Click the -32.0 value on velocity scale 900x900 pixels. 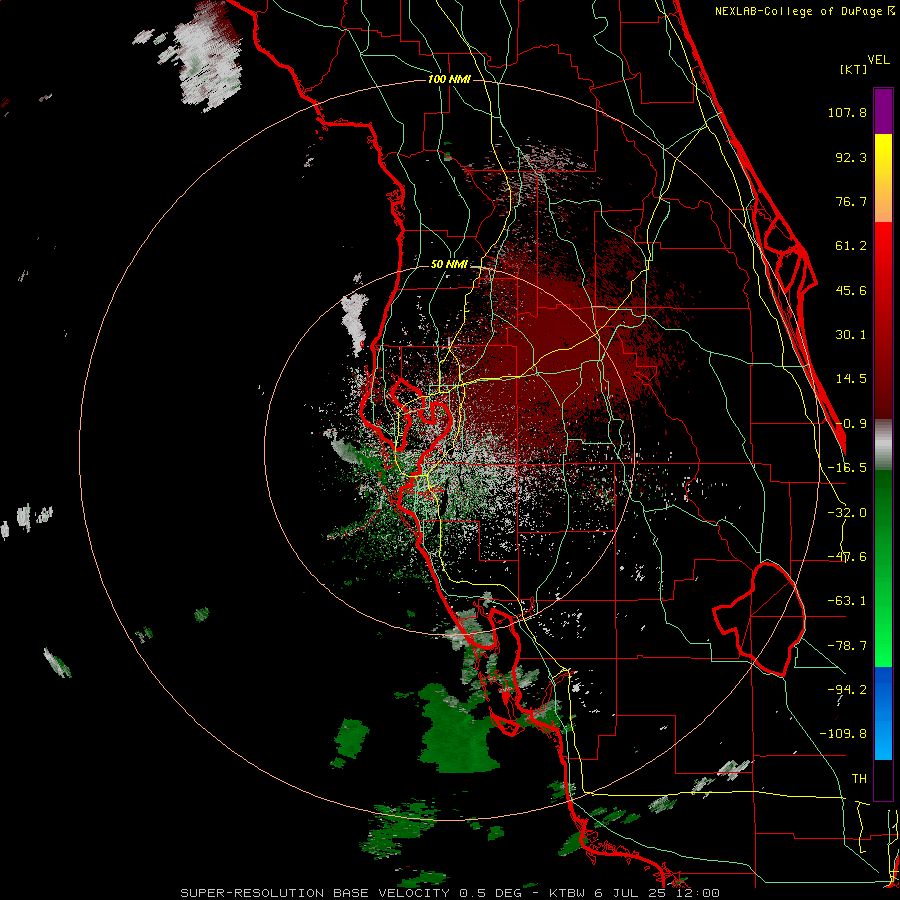click(x=847, y=513)
